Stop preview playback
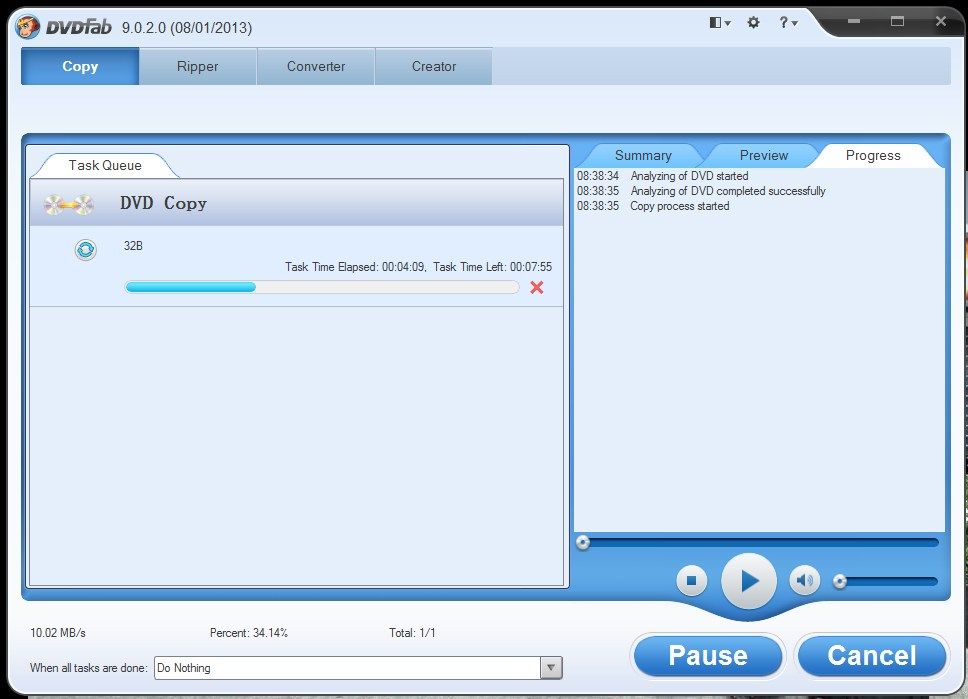 click(691, 580)
